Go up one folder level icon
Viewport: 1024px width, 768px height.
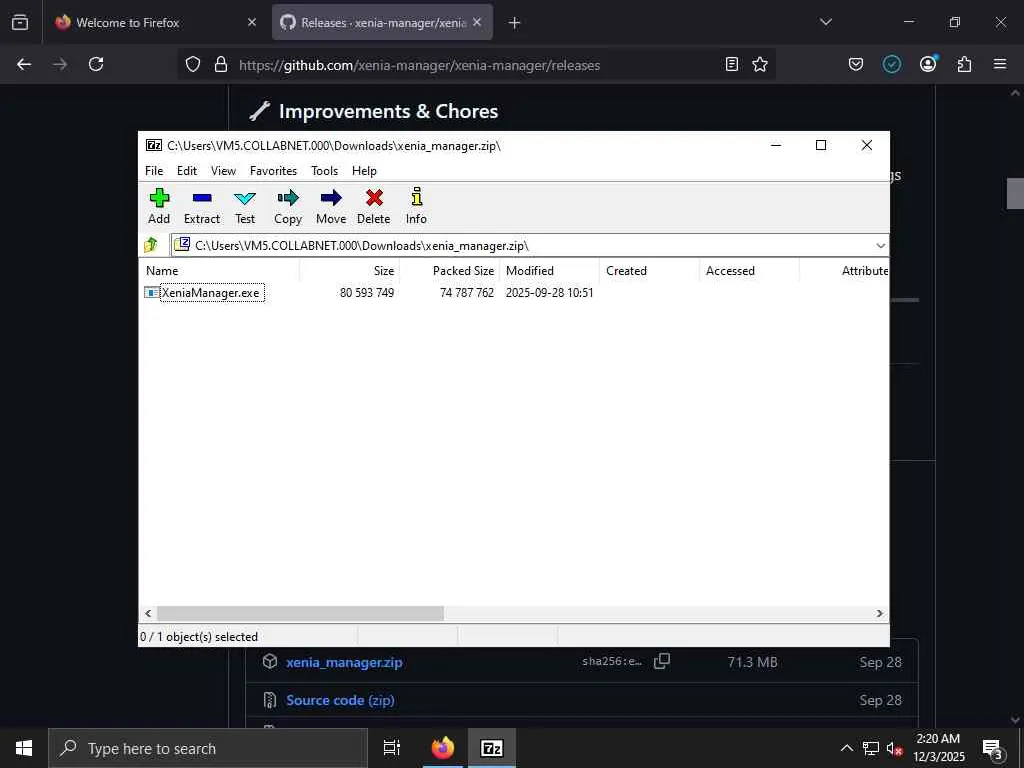[x=151, y=245]
